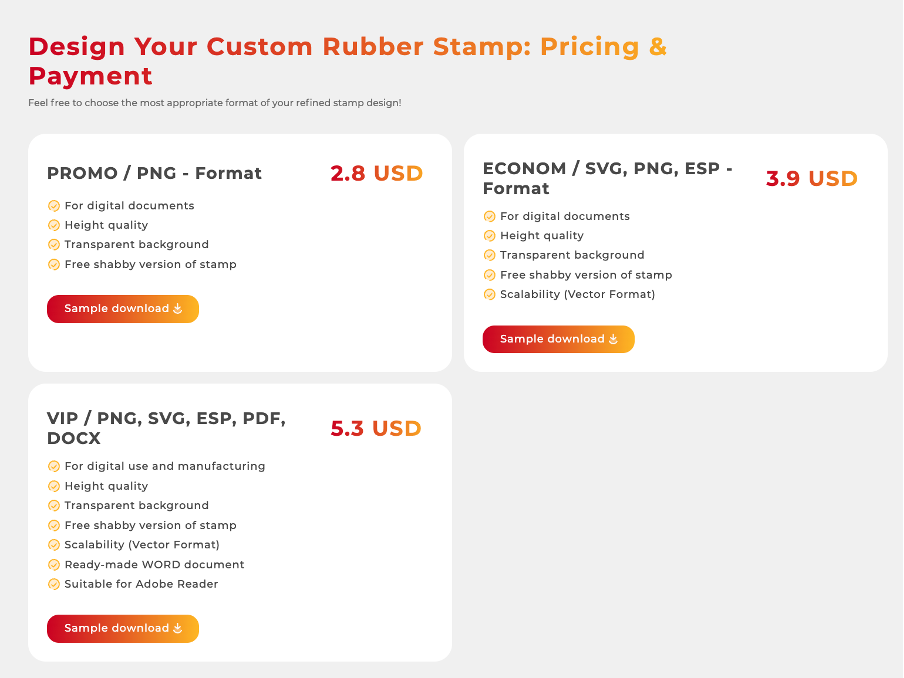Image resolution: width=904 pixels, height=678 pixels.
Task: Click the checkmark beside 'Ready-made WORD document' in VIP plan
Action: [x=53, y=564]
